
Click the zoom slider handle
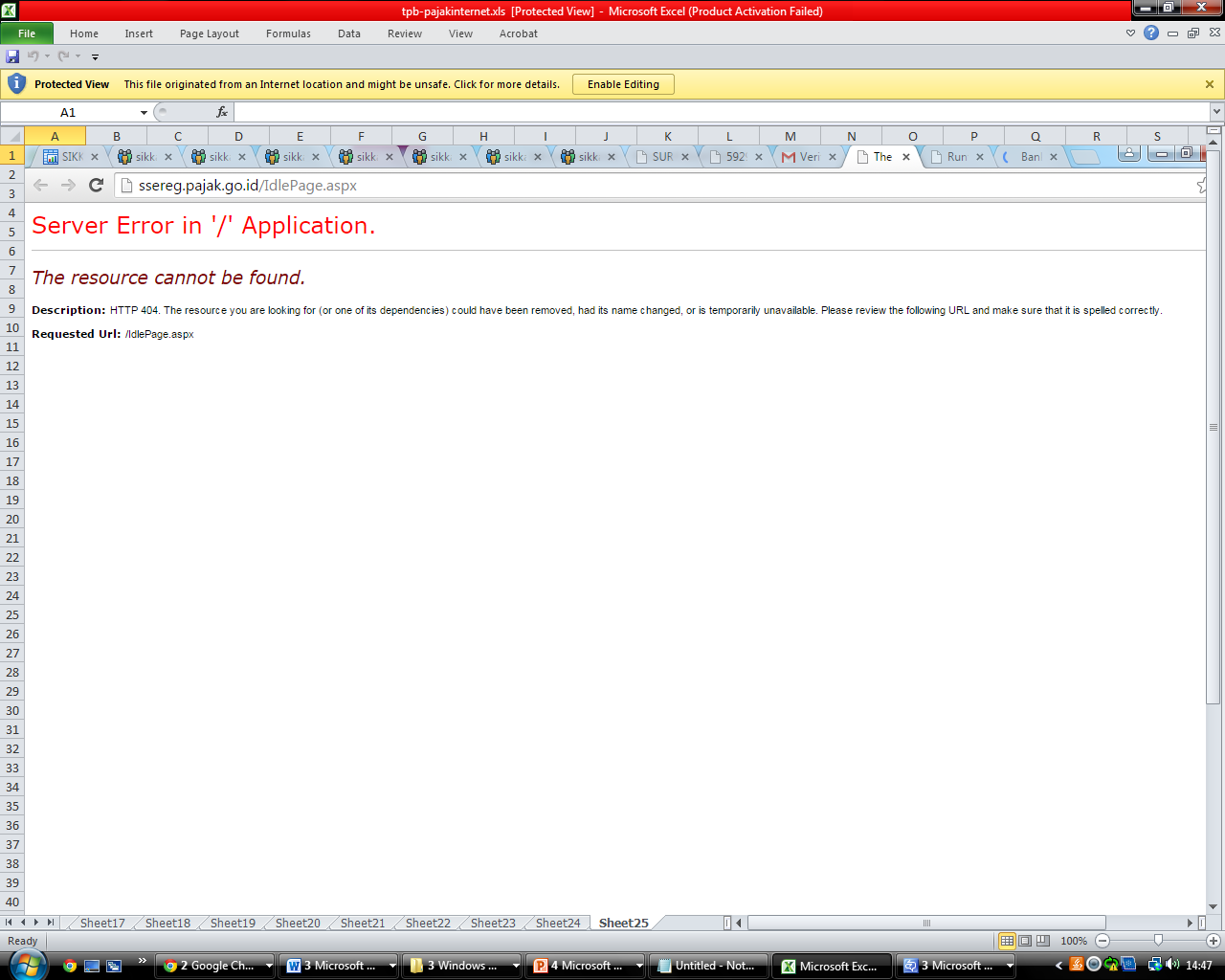click(1158, 941)
